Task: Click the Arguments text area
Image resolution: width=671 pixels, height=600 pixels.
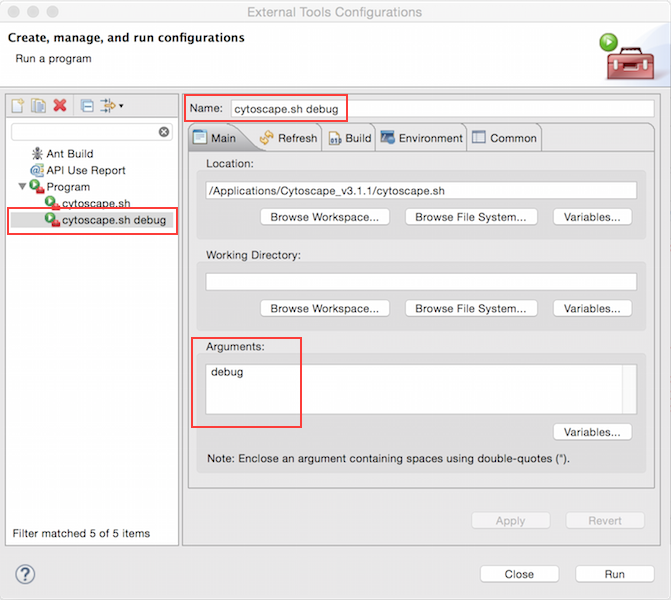Action: (x=414, y=389)
